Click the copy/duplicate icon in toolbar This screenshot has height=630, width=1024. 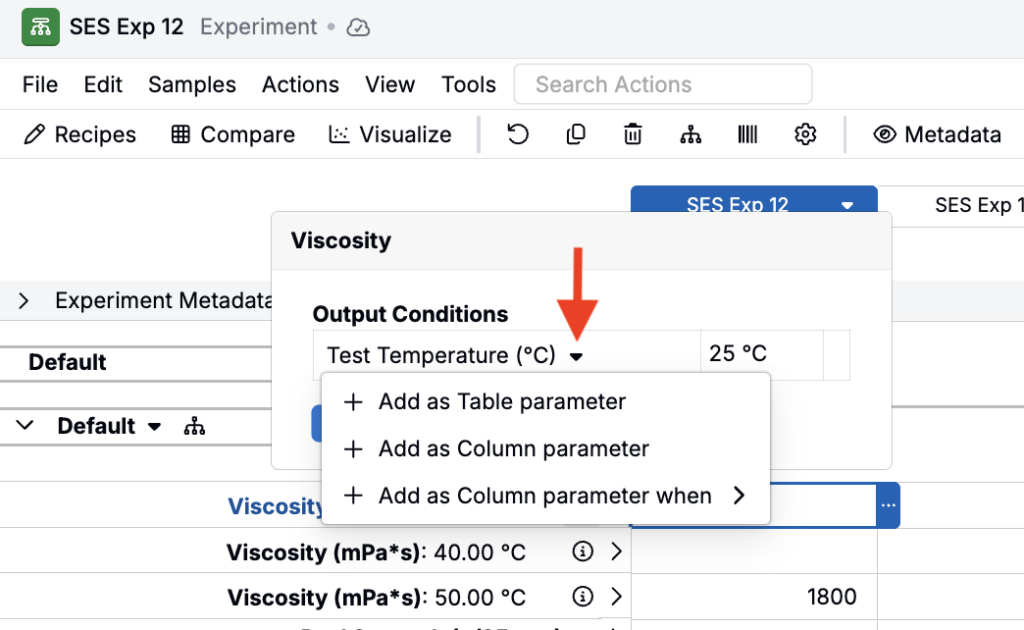[575, 134]
